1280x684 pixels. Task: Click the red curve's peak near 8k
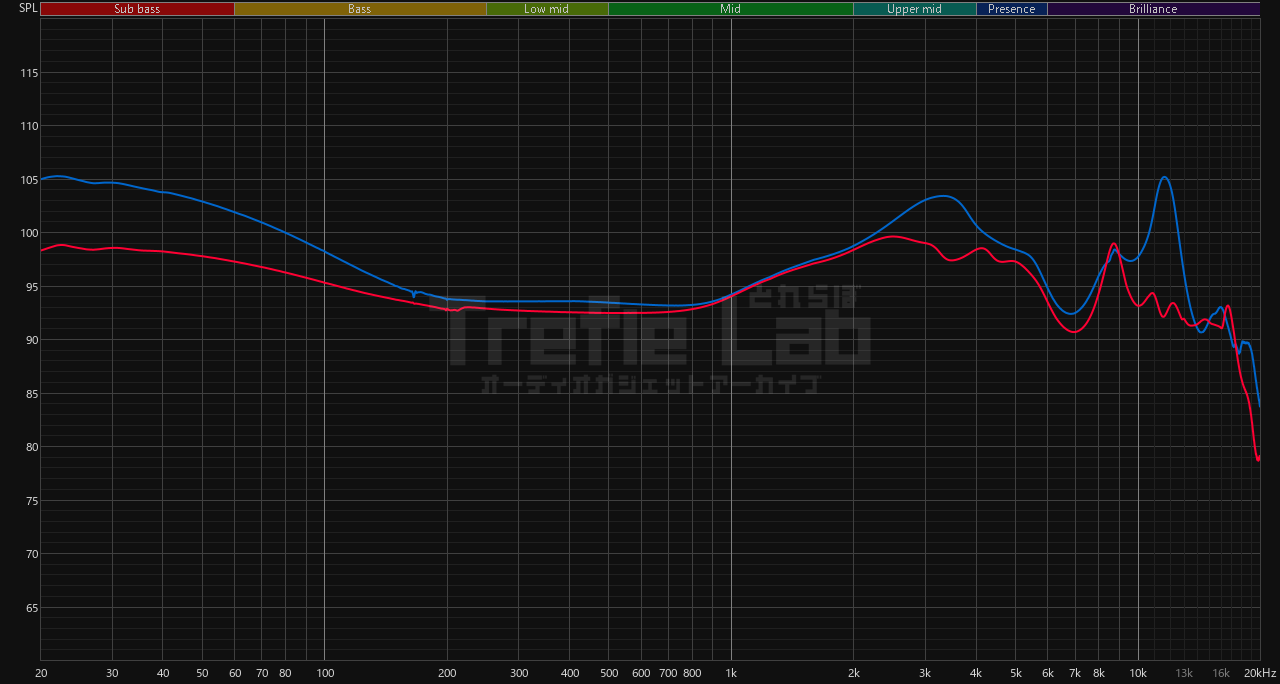tap(1112, 244)
